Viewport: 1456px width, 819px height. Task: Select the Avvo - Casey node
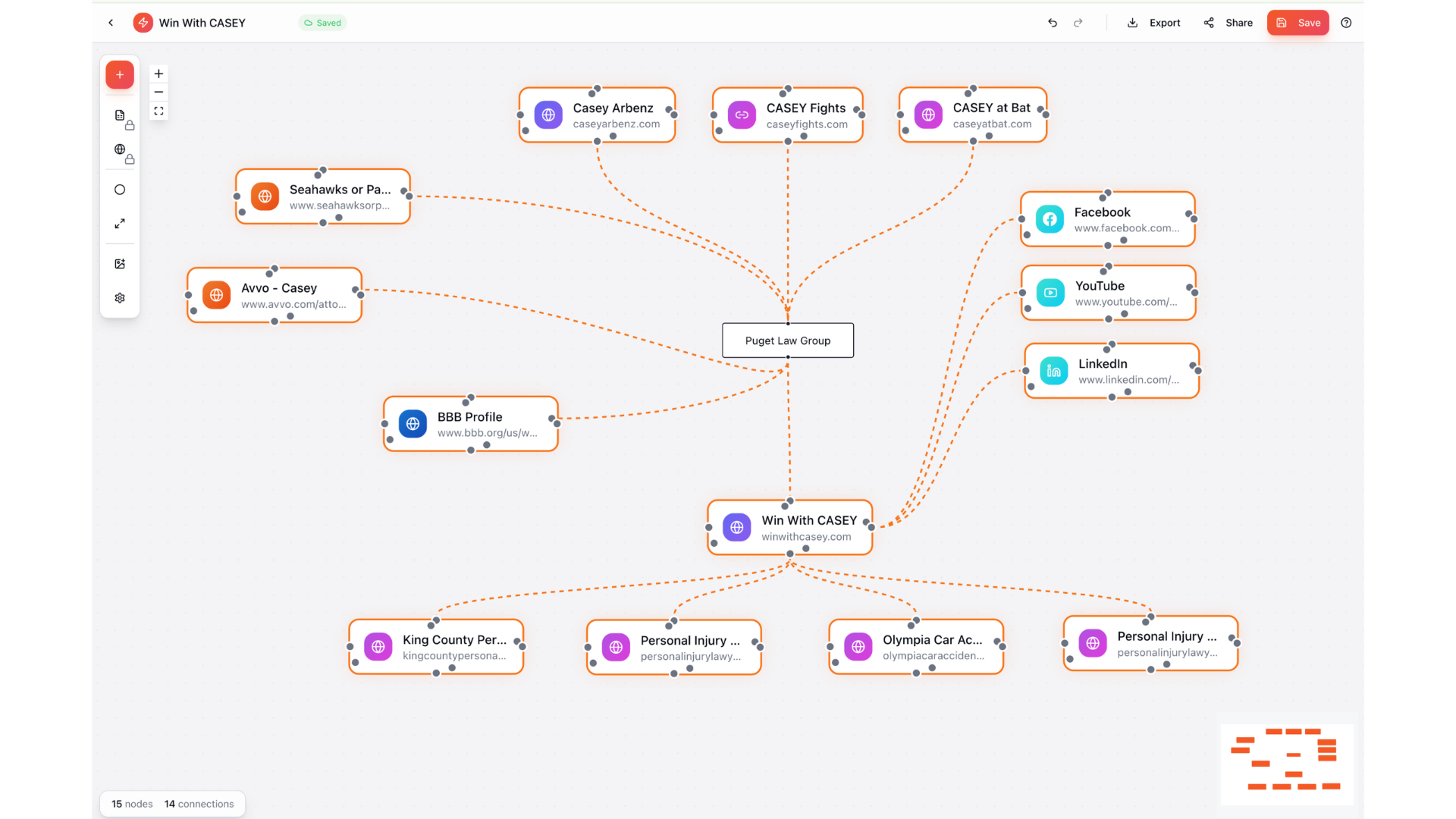tap(275, 295)
